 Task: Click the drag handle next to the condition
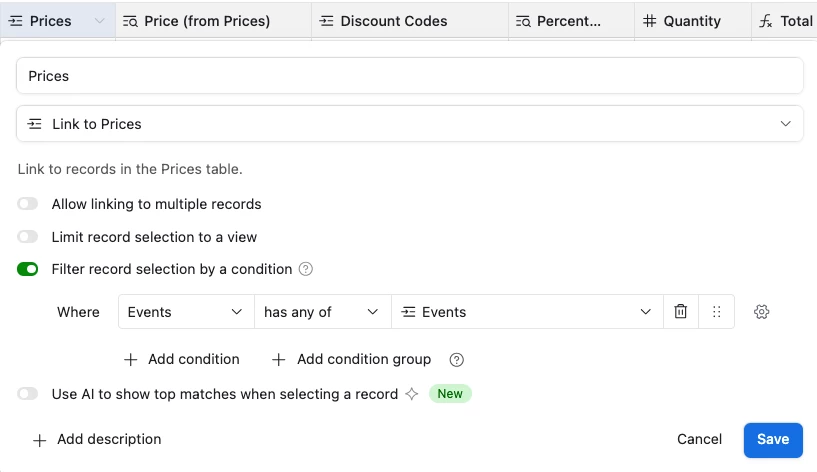pos(716,312)
